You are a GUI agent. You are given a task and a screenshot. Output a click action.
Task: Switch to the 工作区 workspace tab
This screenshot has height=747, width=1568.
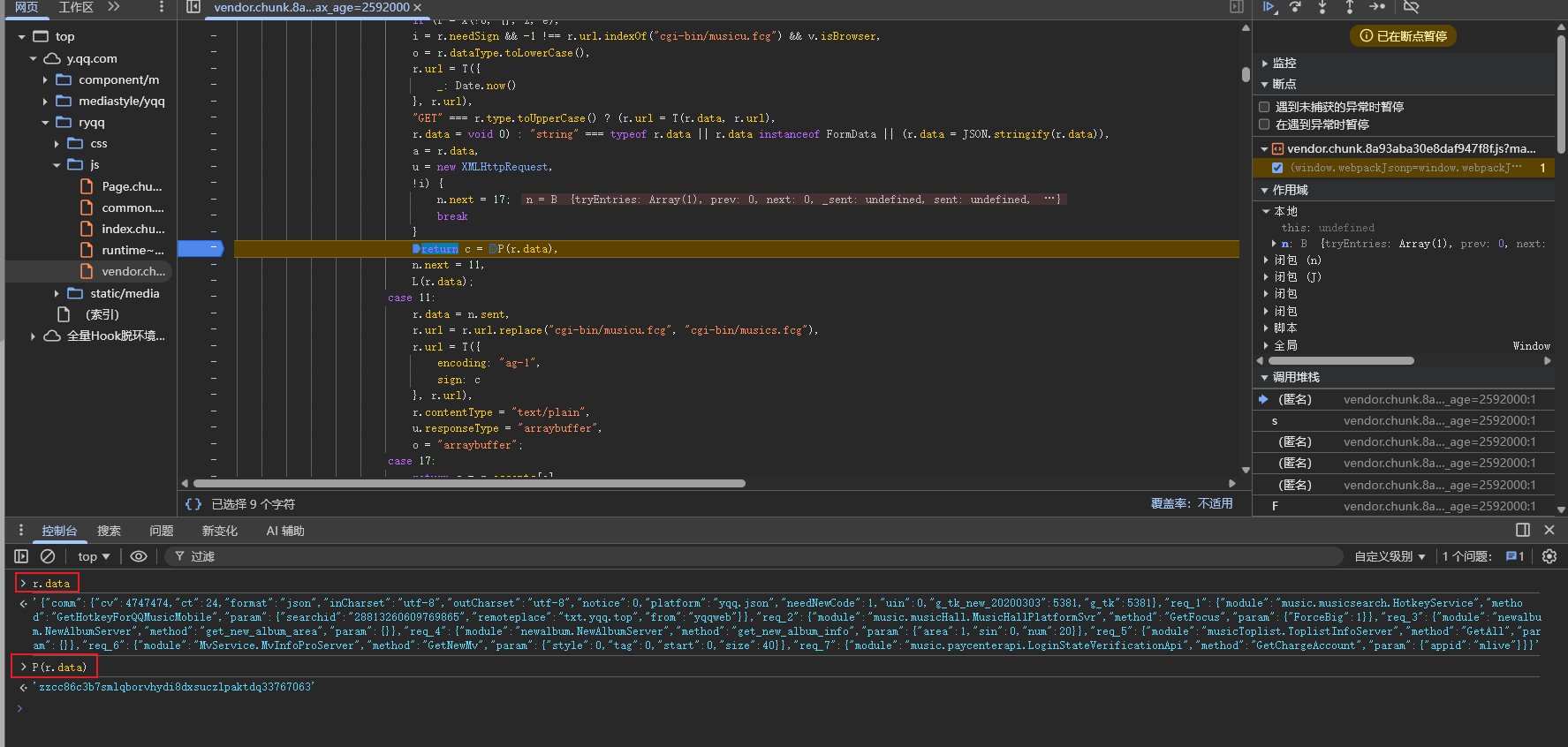point(76,7)
